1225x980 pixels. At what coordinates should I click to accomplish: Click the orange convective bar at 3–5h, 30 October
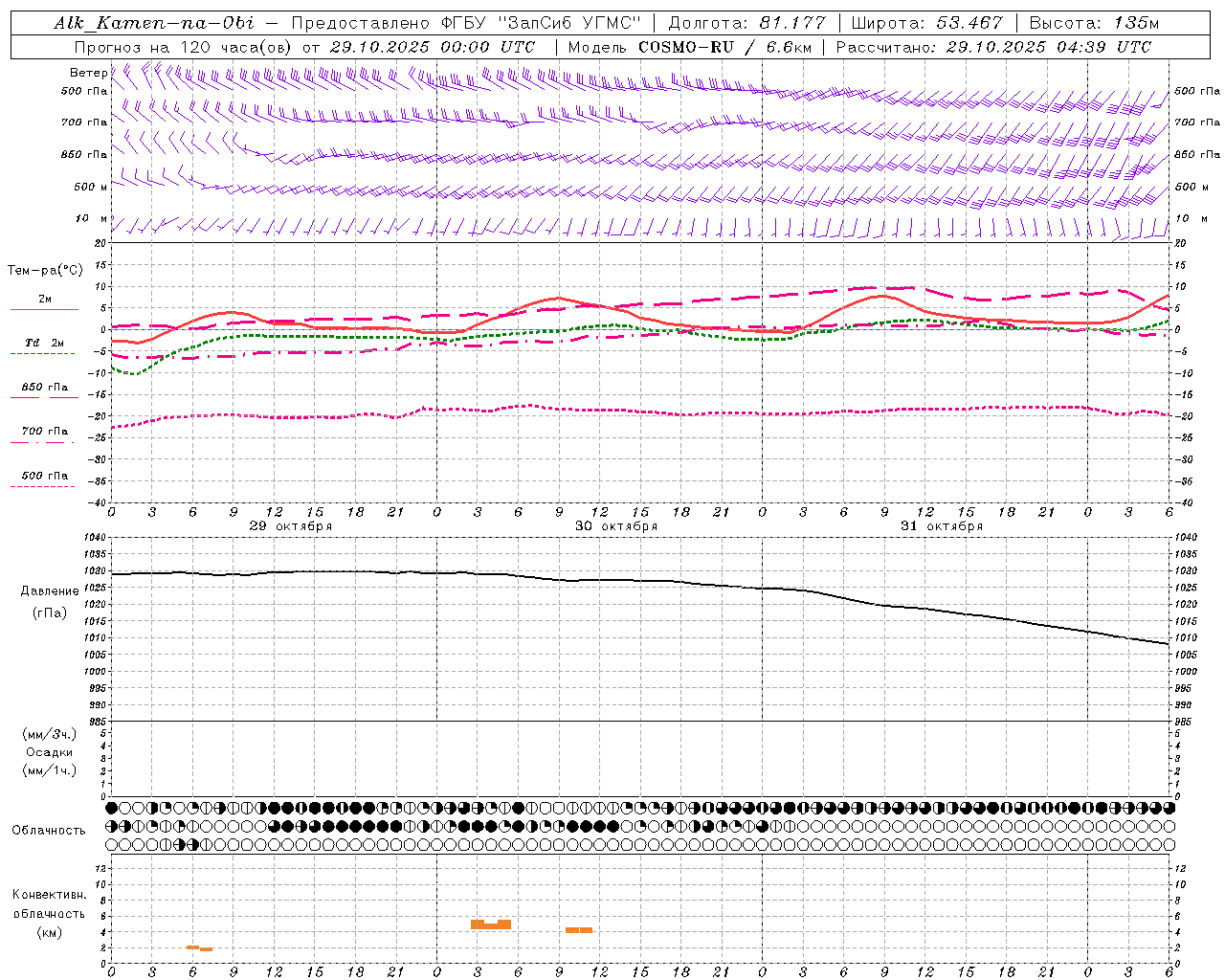tap(491, 924)
